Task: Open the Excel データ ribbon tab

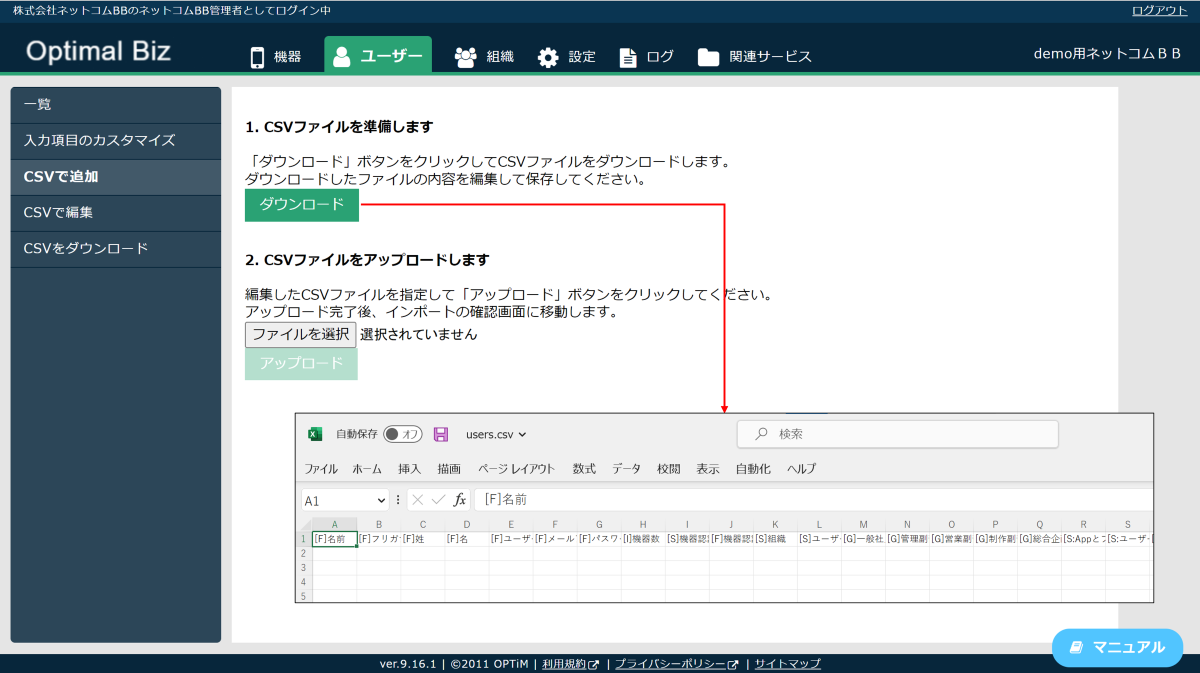Action: pos(626,468)
